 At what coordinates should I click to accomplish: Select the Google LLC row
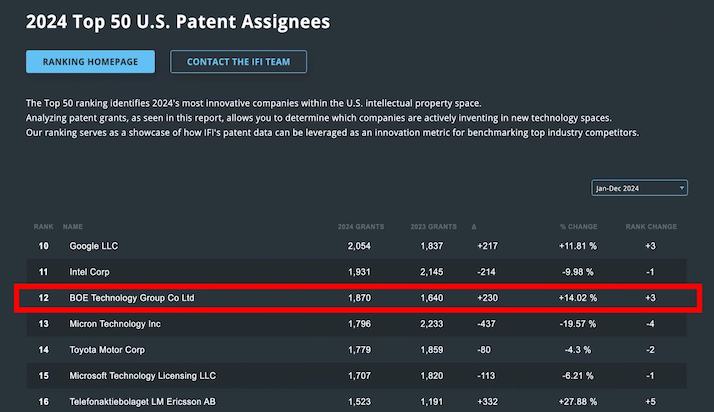pyautogui.click(x=96, y=246)
